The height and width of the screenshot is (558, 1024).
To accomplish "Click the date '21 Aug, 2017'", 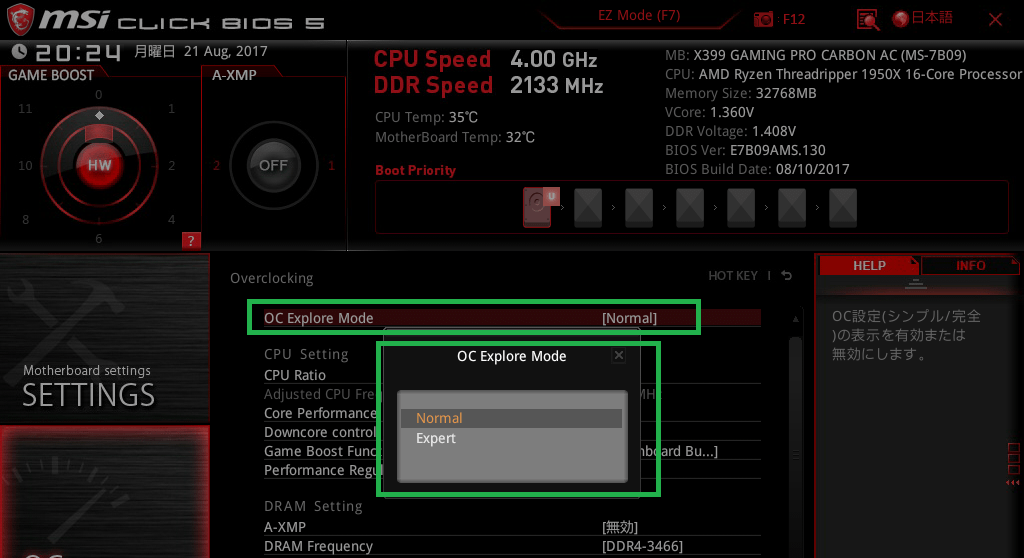I will (225, 51).
